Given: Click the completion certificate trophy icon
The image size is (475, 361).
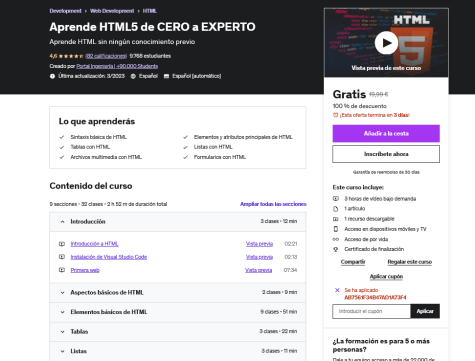Looking at the screenshot, I should coord(336,249).
